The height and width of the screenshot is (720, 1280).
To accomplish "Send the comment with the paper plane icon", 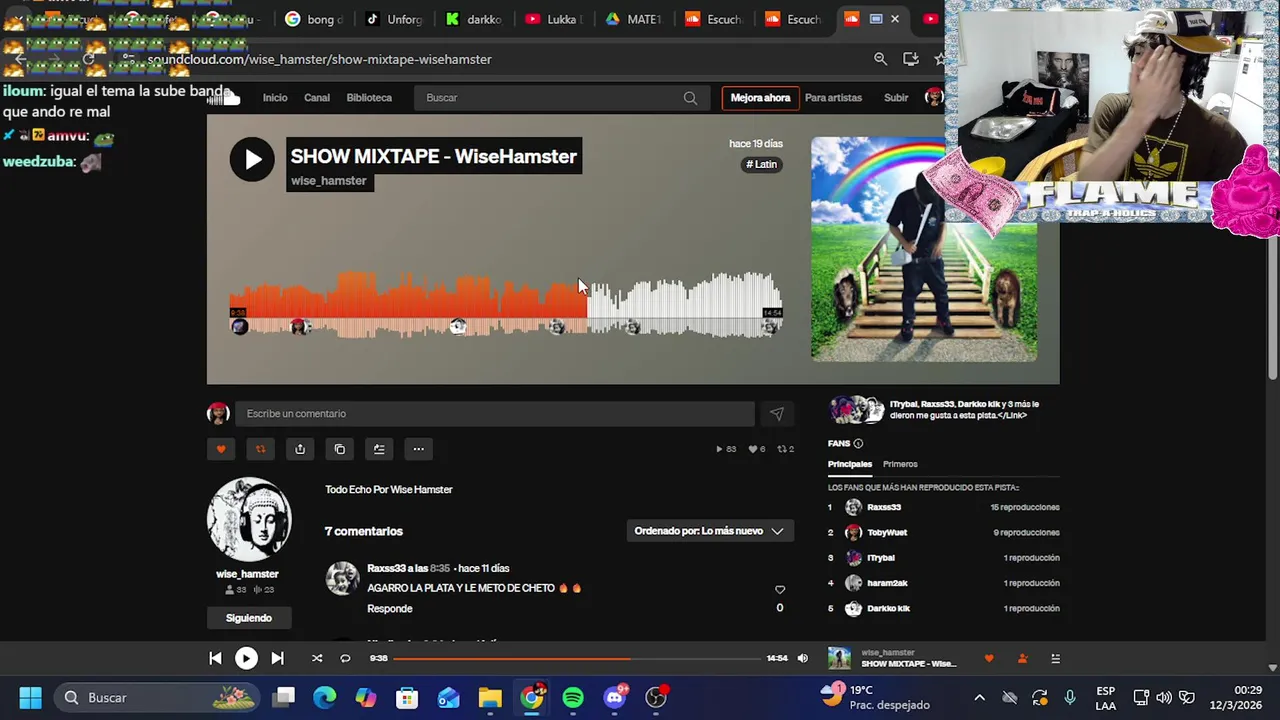I will coord(777,414).
